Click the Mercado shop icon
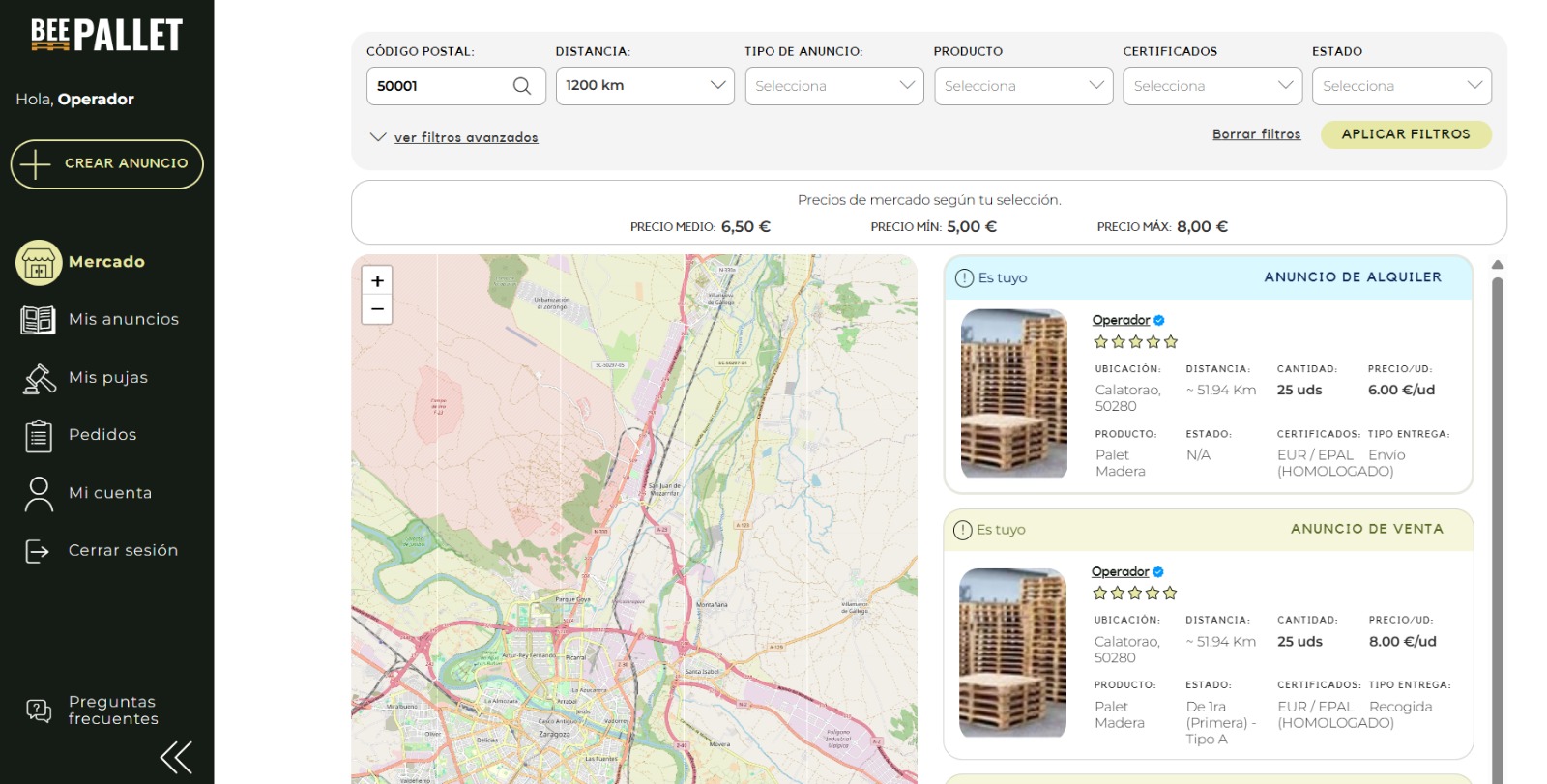The height and width of the screenshot is (784, 1547). click(x=39, y=263)
